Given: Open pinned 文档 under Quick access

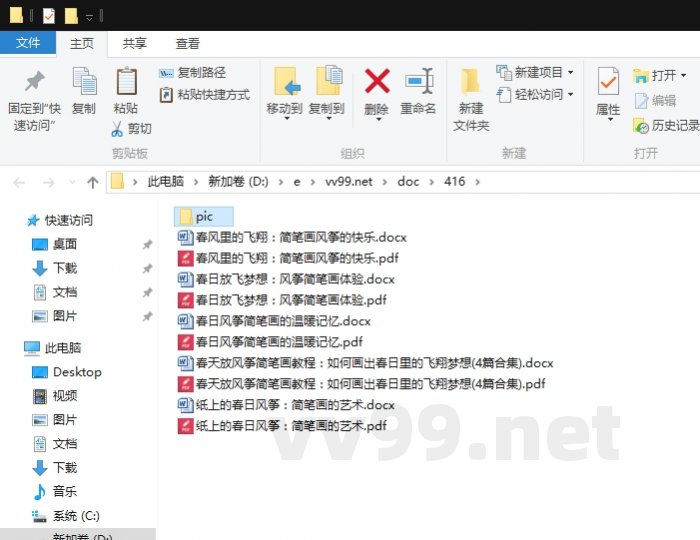Looking at the screenshot, I should coord(54,292).
